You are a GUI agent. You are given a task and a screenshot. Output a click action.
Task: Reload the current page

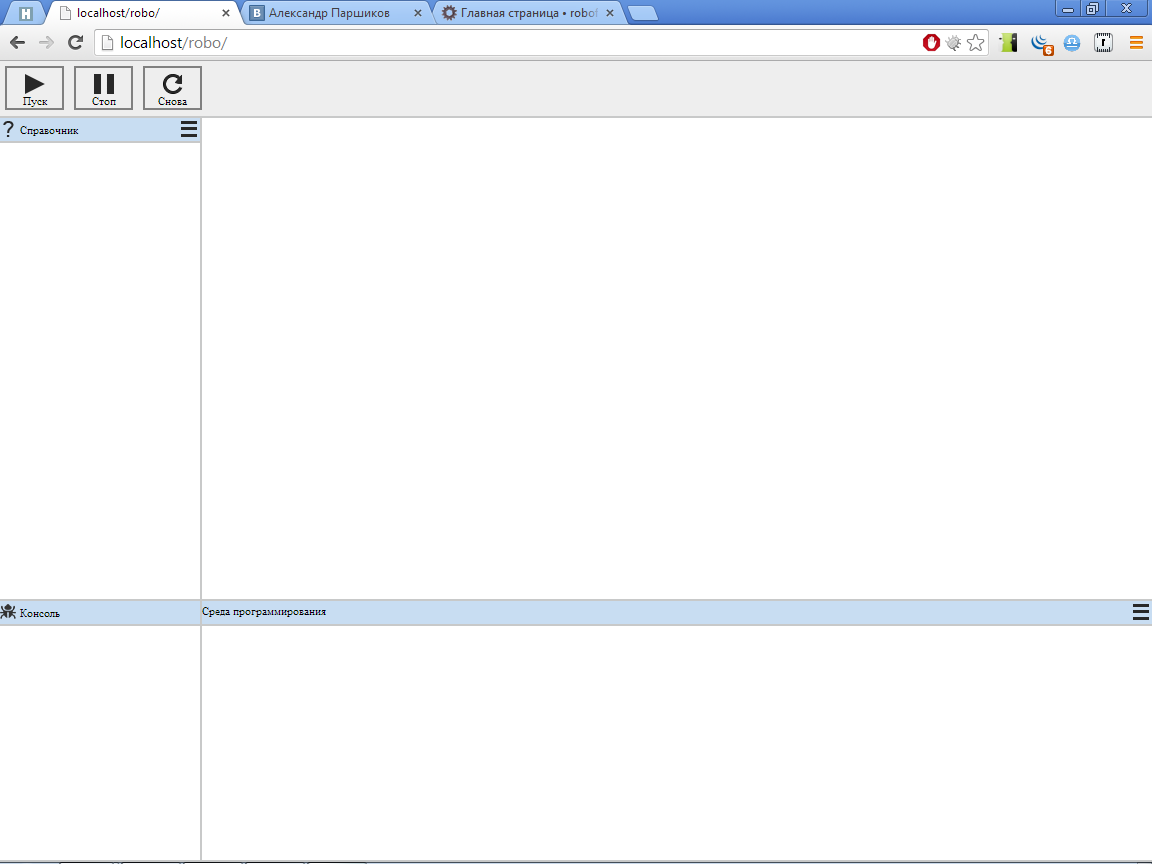click(75, 43)
